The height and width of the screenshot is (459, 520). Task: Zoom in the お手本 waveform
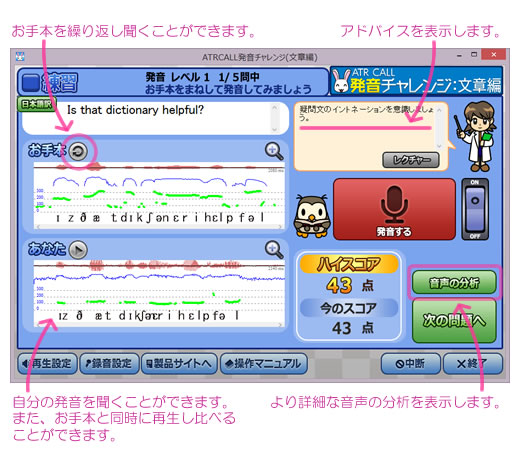coord(274,151)
